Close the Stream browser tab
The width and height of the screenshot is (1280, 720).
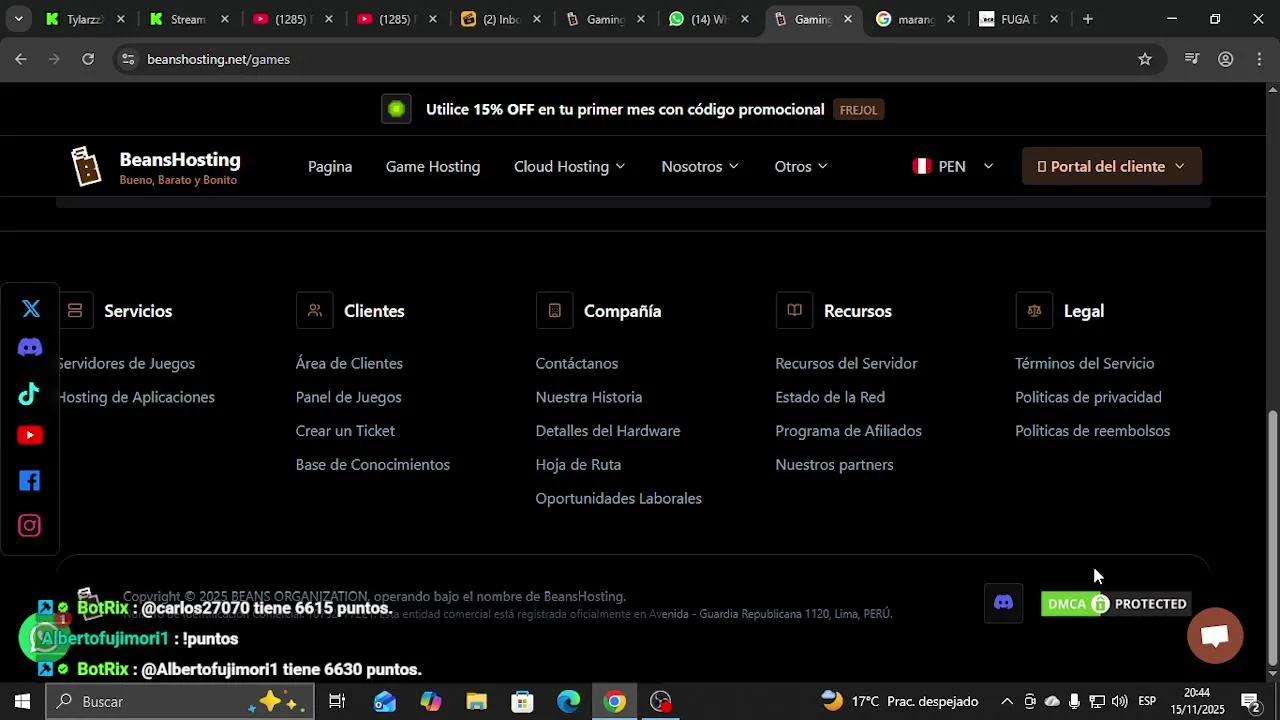pyautogui.click(x=224, y=19)
